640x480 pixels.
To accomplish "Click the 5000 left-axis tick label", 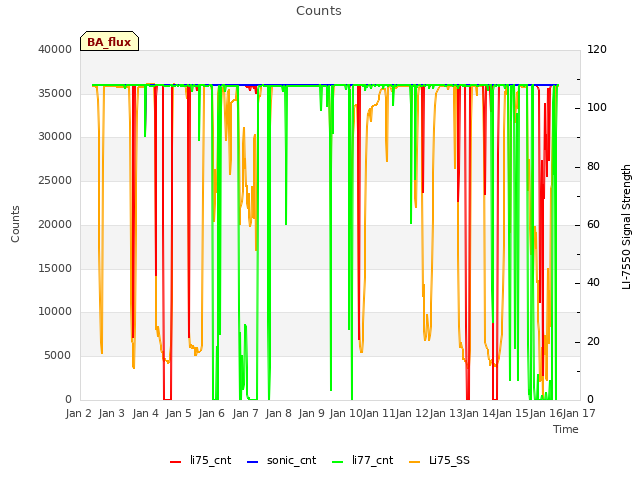I will coord(58,356).
